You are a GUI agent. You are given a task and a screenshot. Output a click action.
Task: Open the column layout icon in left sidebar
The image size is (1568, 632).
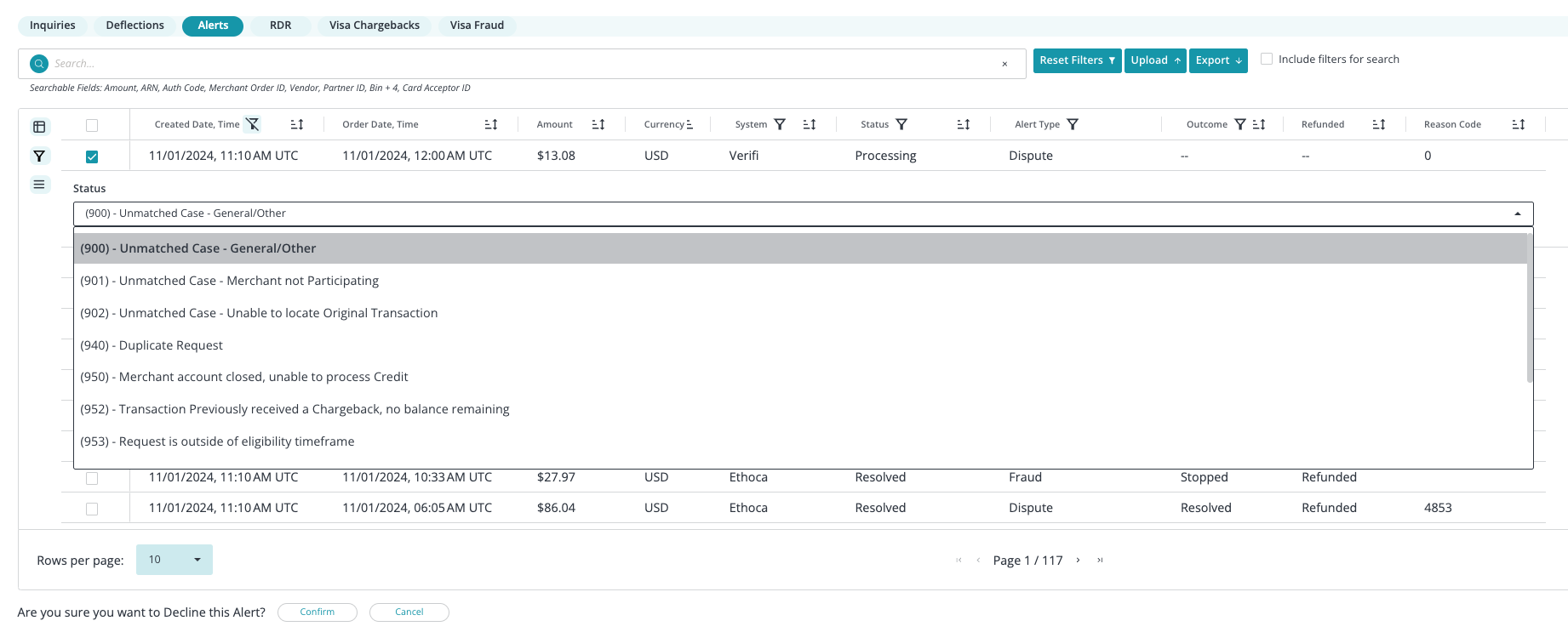tap(39, 127)
